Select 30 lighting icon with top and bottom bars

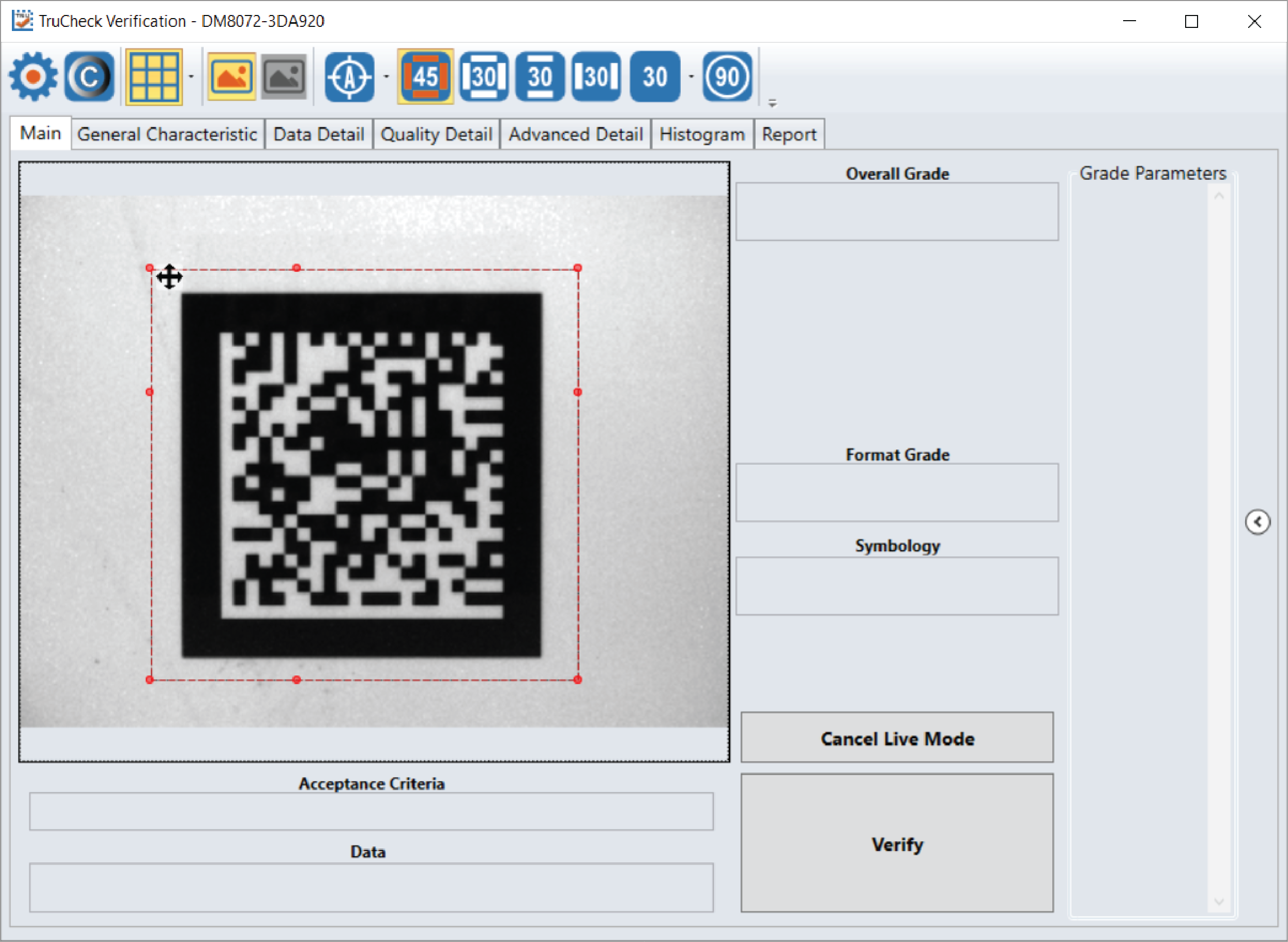click(540, 76)
